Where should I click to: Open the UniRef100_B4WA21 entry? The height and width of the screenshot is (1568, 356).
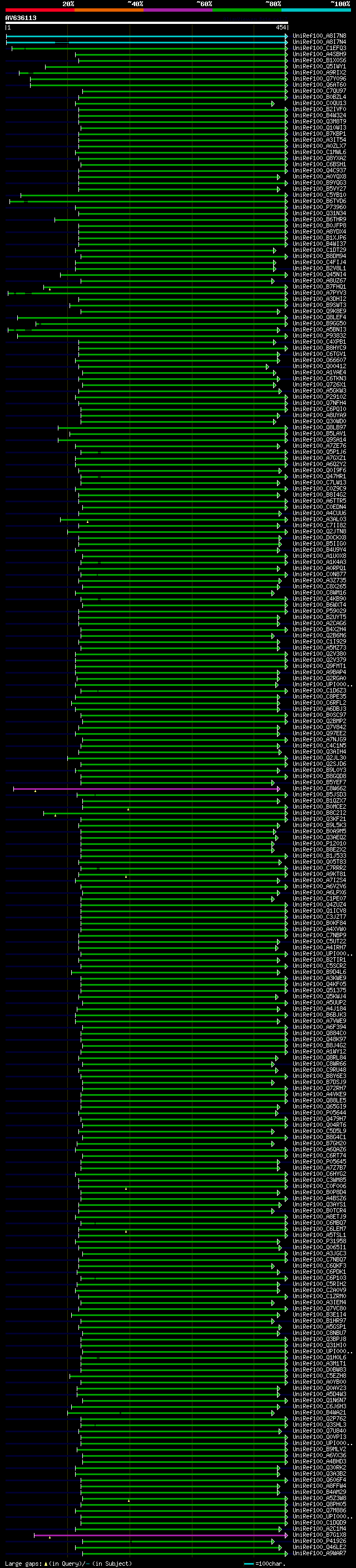[x=319, y=1413]
